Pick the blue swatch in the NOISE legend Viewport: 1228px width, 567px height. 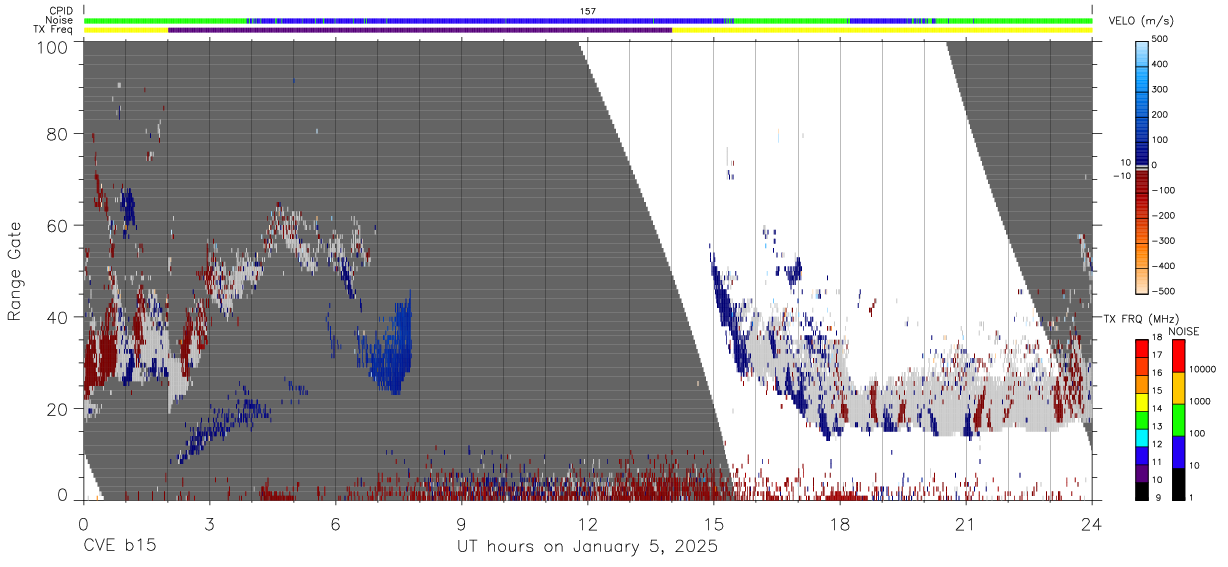[x=1179, y=452]
